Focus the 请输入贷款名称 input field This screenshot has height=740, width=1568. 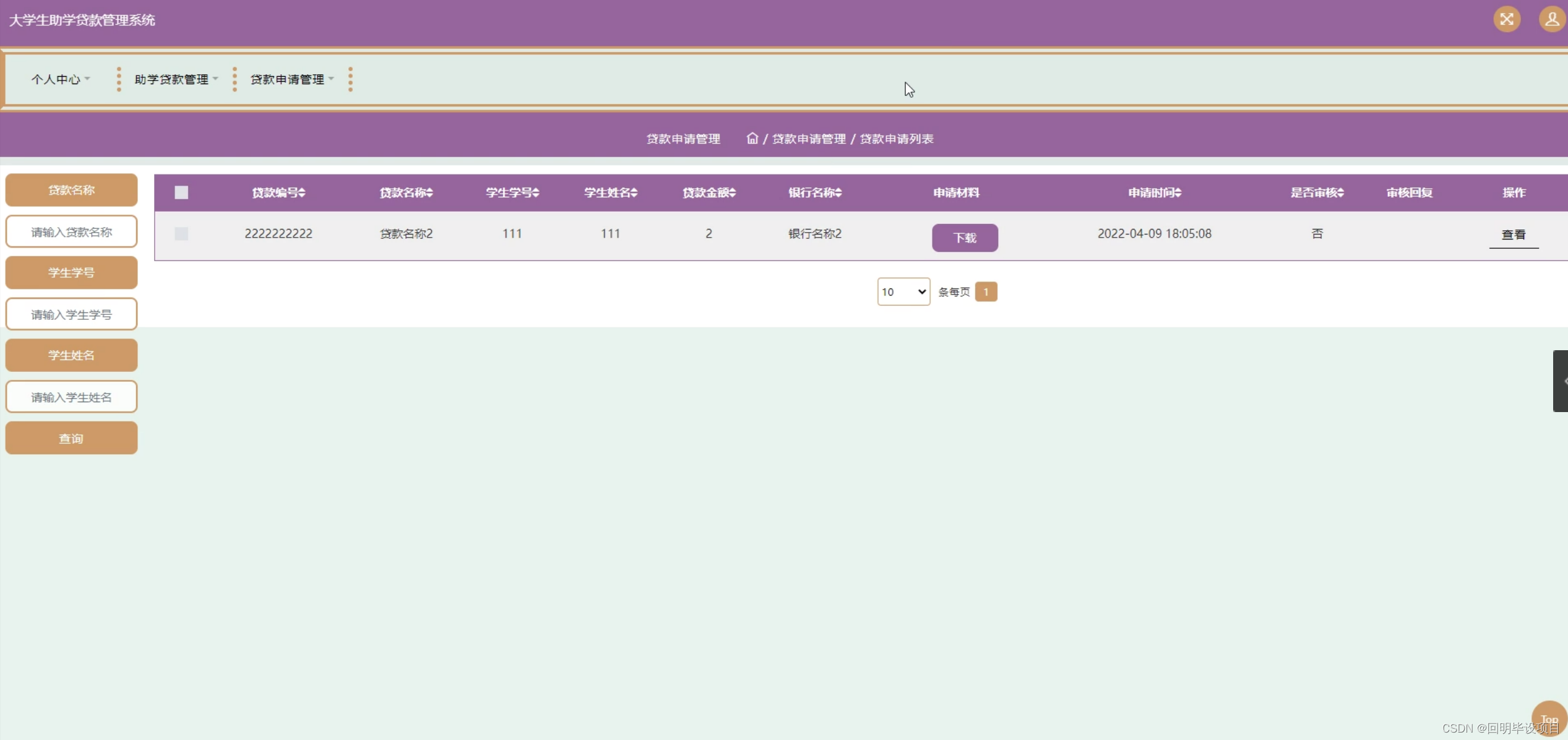(71, 232)
